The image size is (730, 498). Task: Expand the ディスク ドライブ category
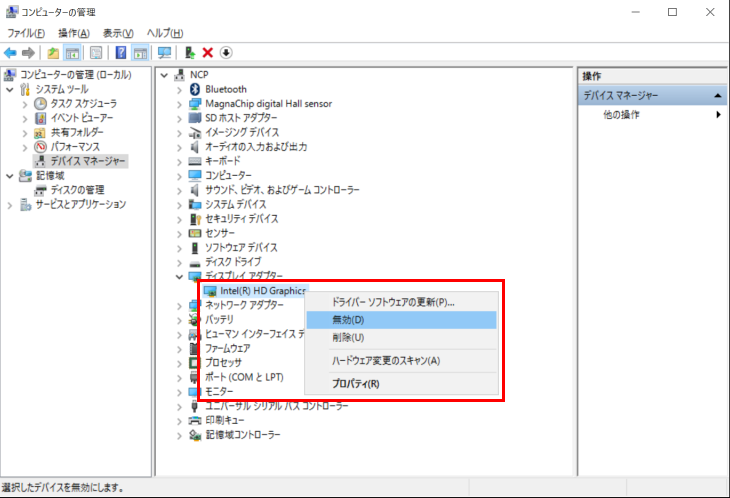179,262
